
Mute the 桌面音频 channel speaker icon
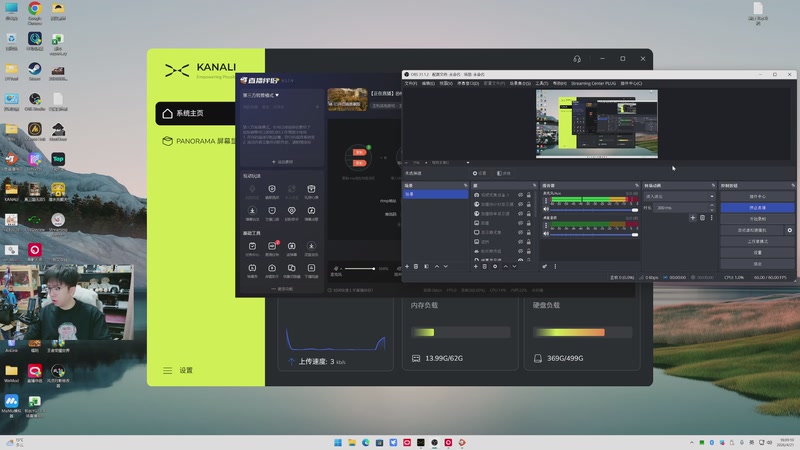[x=546, y=234]
